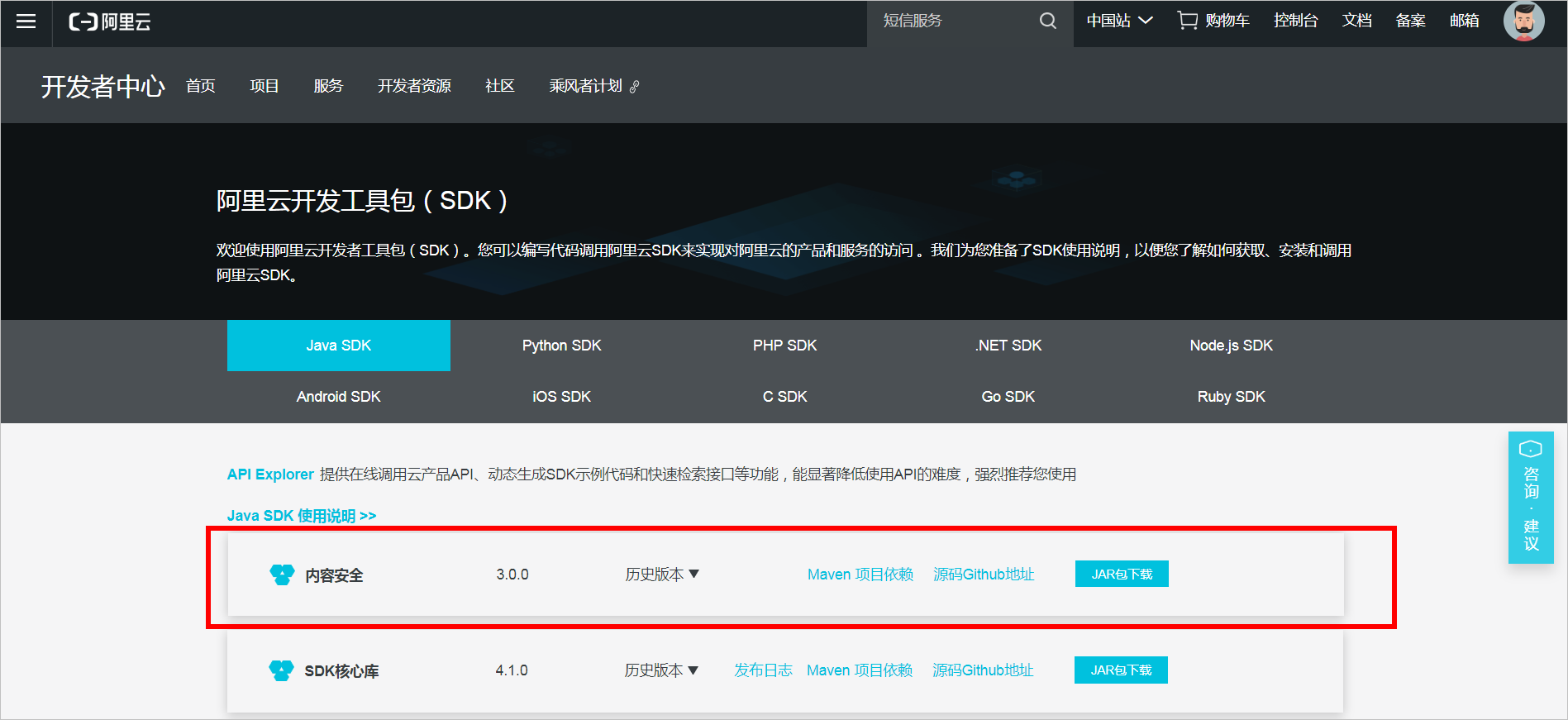Switch to the .NET SDK tab
The height and width of the screenshot is (720, 1568).
tap(1008, 346)
